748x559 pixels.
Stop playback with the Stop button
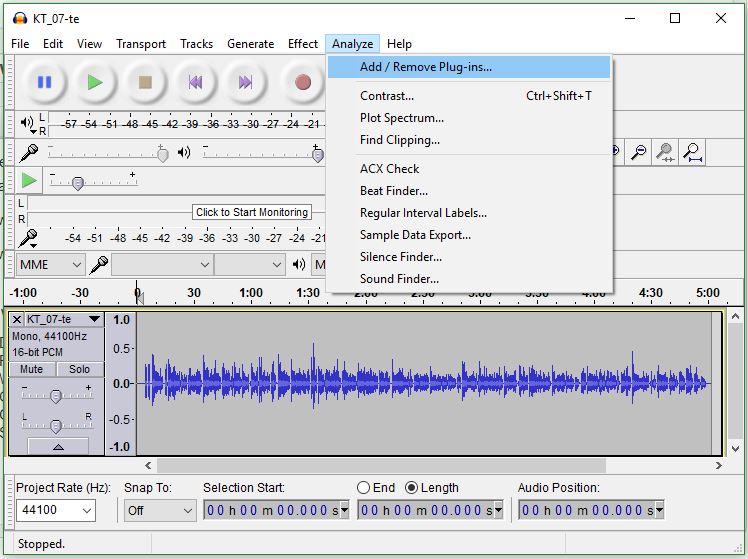click(x=145, y=83)
